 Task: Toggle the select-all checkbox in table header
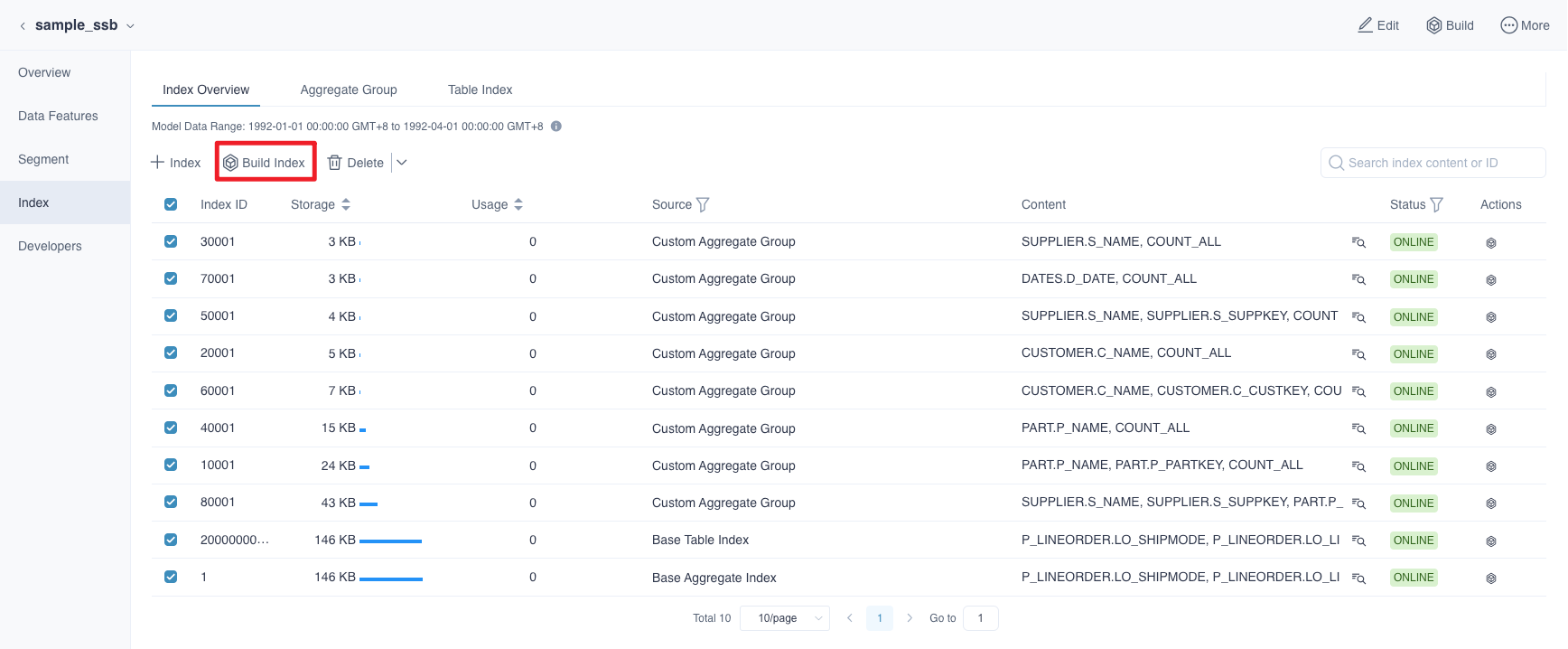171,204
